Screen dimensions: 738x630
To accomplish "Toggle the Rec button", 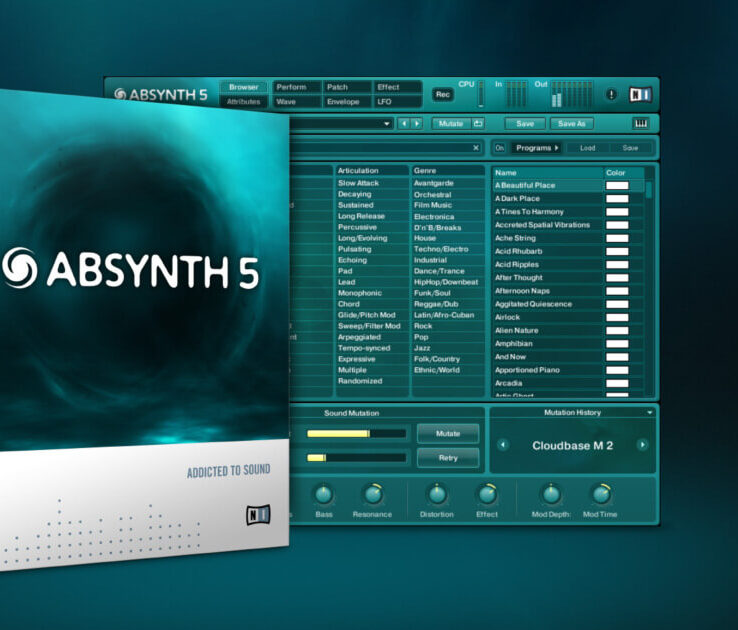I will click(x=442, y=95).
